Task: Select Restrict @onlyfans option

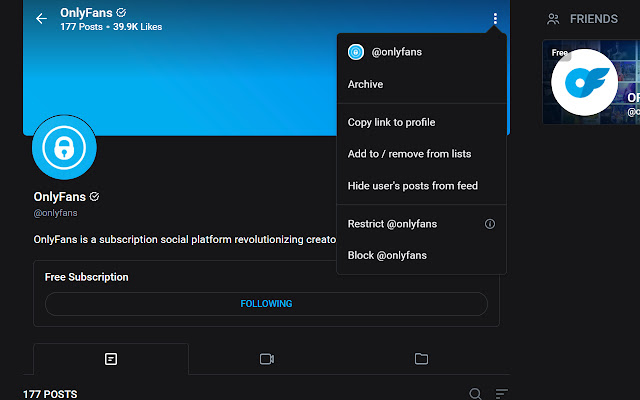Action: (392, 224)
